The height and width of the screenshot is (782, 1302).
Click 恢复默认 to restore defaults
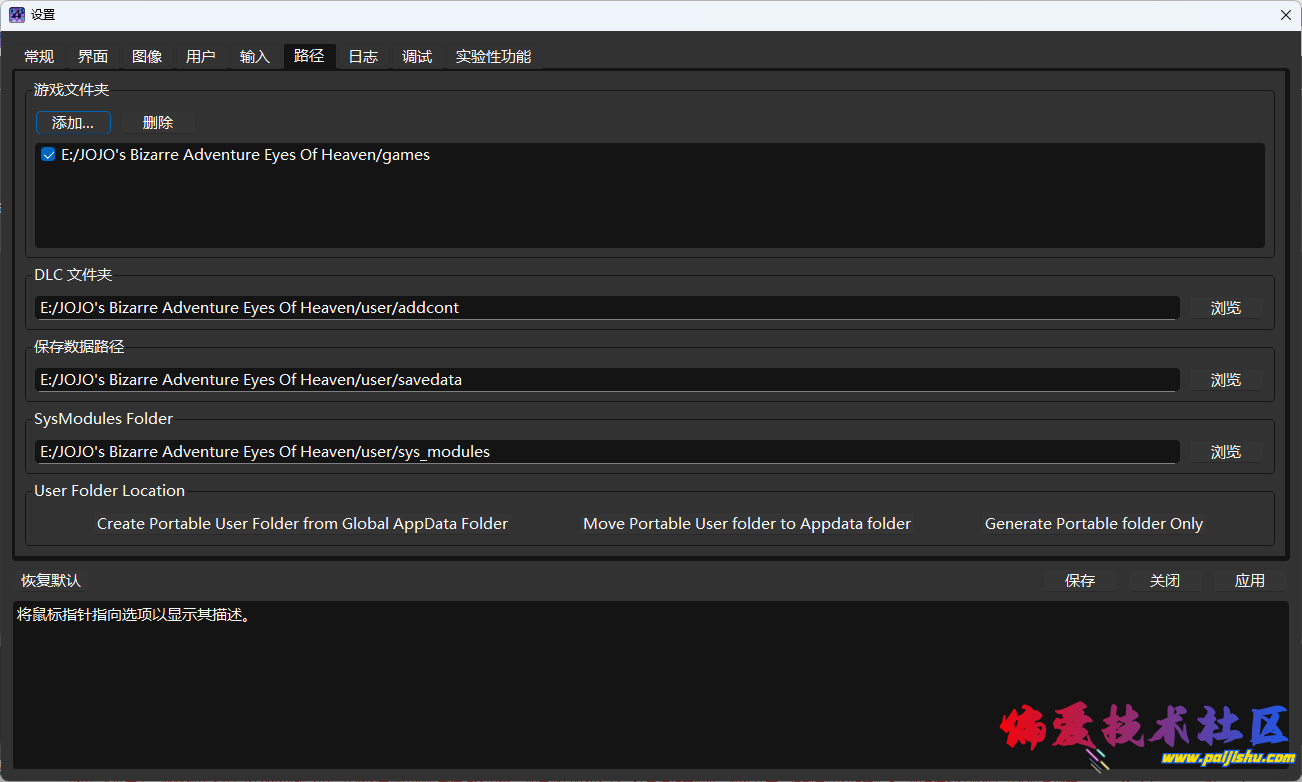pos(51,581)
